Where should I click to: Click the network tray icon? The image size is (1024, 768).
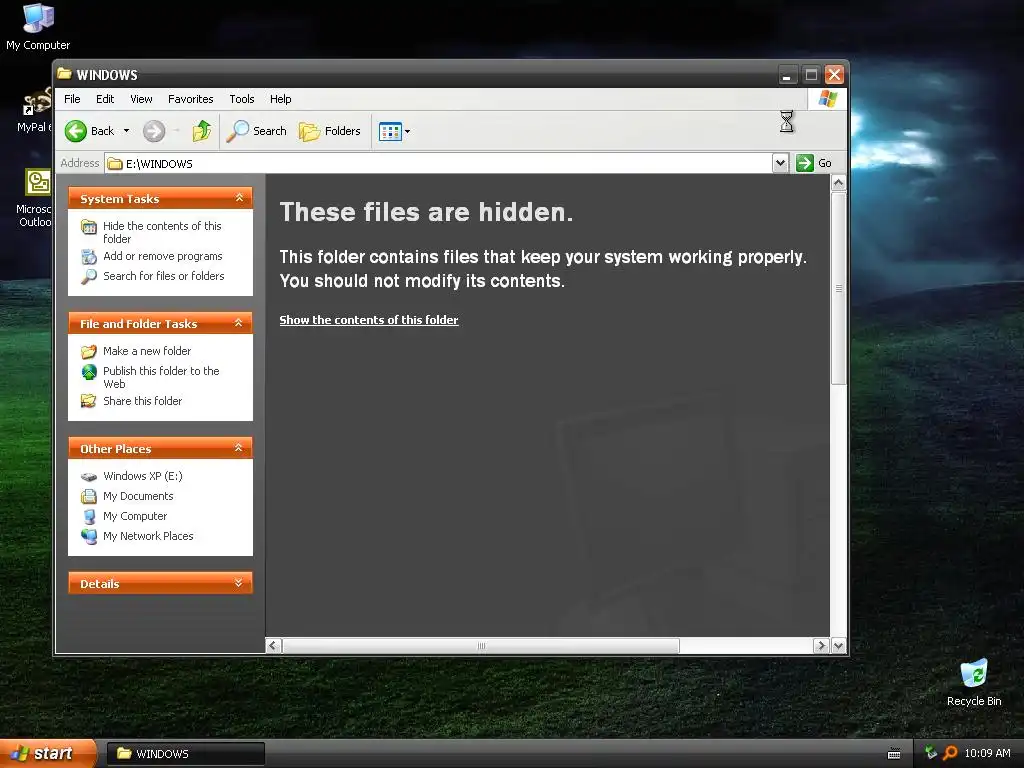931,753
